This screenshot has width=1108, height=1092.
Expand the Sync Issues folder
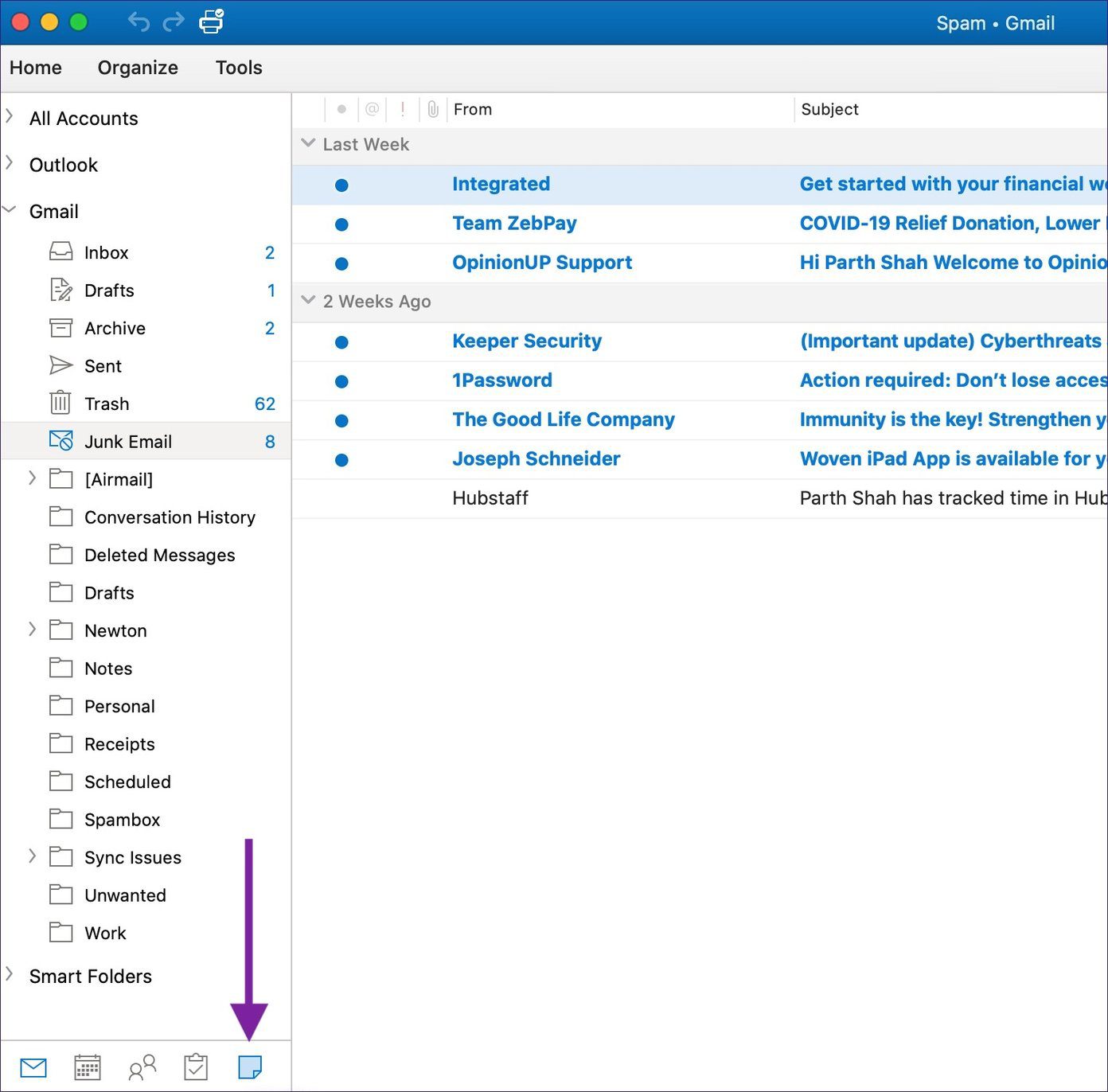tap(32, 856)
